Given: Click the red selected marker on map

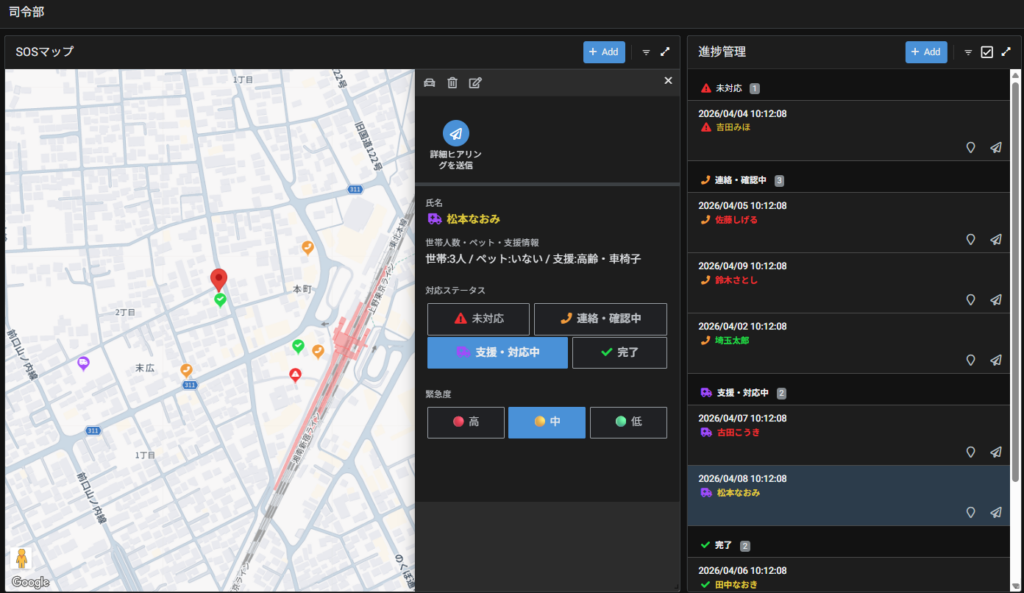Looking at the screenshot, I should click(x=219, y=280).
